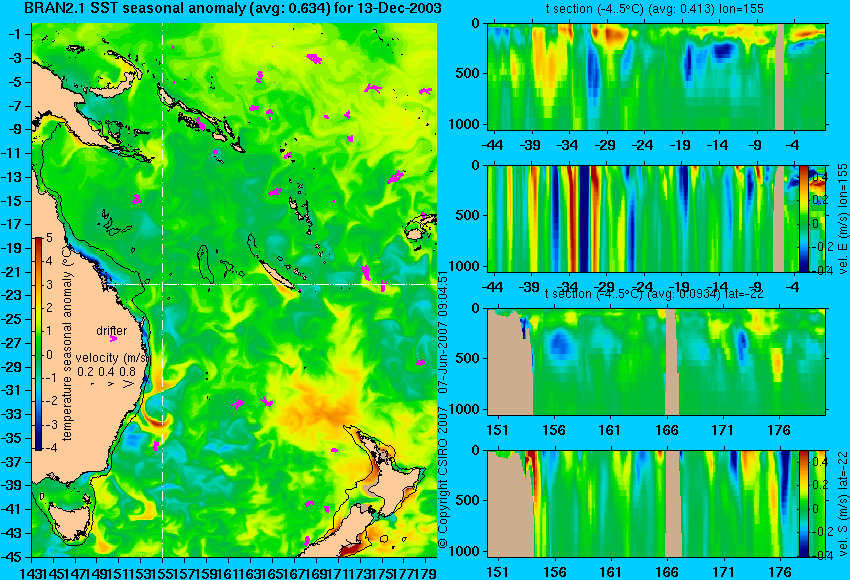850x580 pixels.
Task: Click the 'velocity (m/s)' legend text
Action: pos(112,358)
